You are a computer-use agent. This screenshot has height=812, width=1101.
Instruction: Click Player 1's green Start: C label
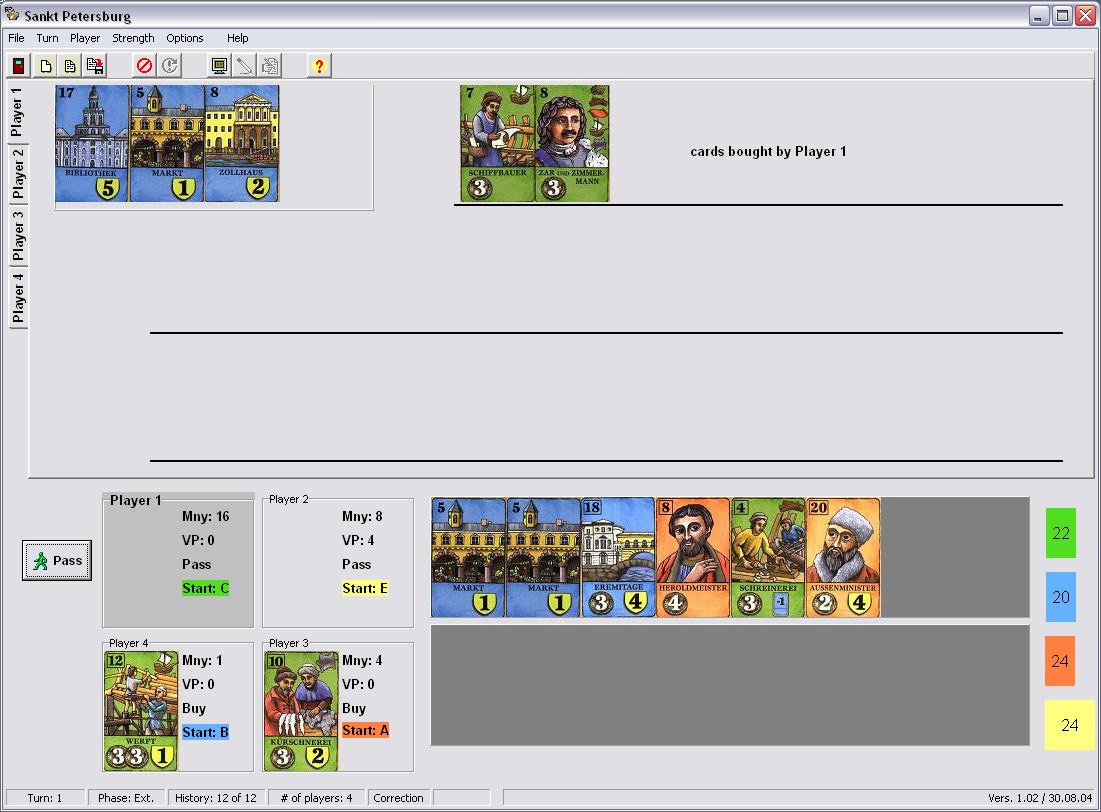[205, 588]
